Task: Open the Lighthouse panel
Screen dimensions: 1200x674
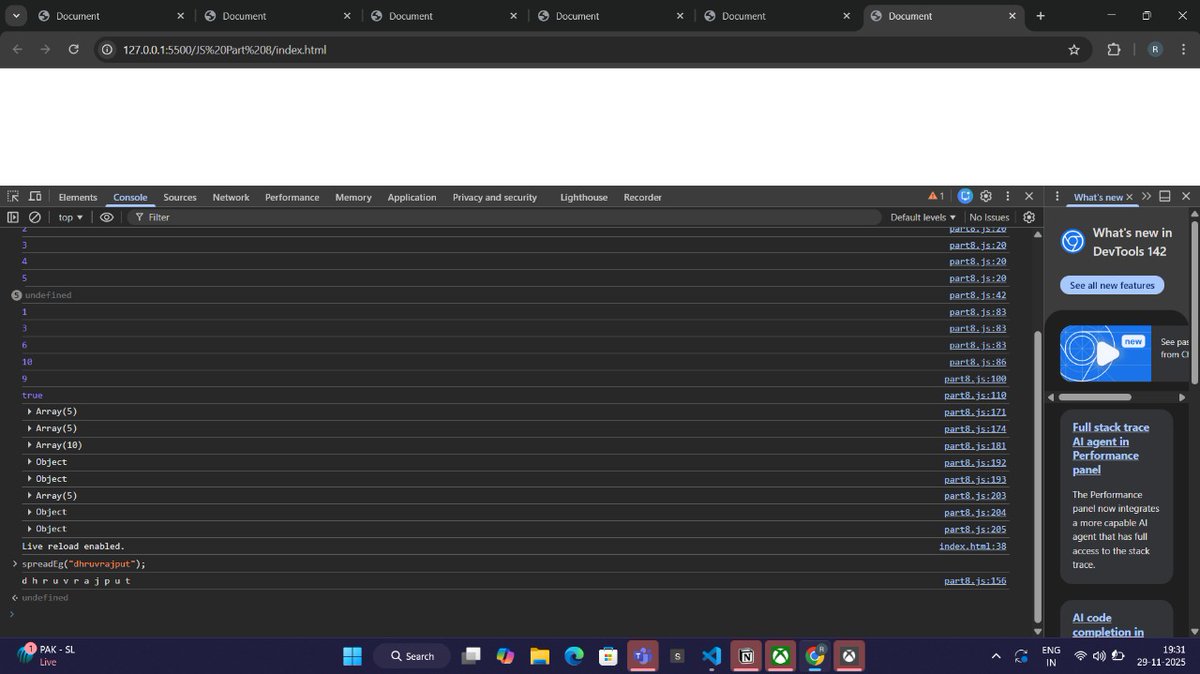Action: click(583, 196)
